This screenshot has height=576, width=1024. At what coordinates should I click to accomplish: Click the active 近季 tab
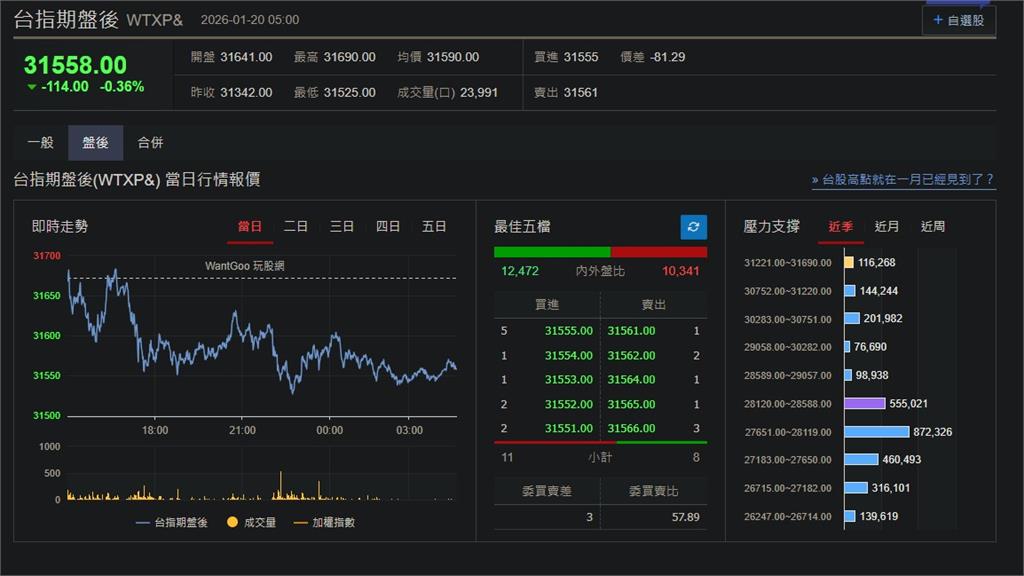(x=841, y=226)
